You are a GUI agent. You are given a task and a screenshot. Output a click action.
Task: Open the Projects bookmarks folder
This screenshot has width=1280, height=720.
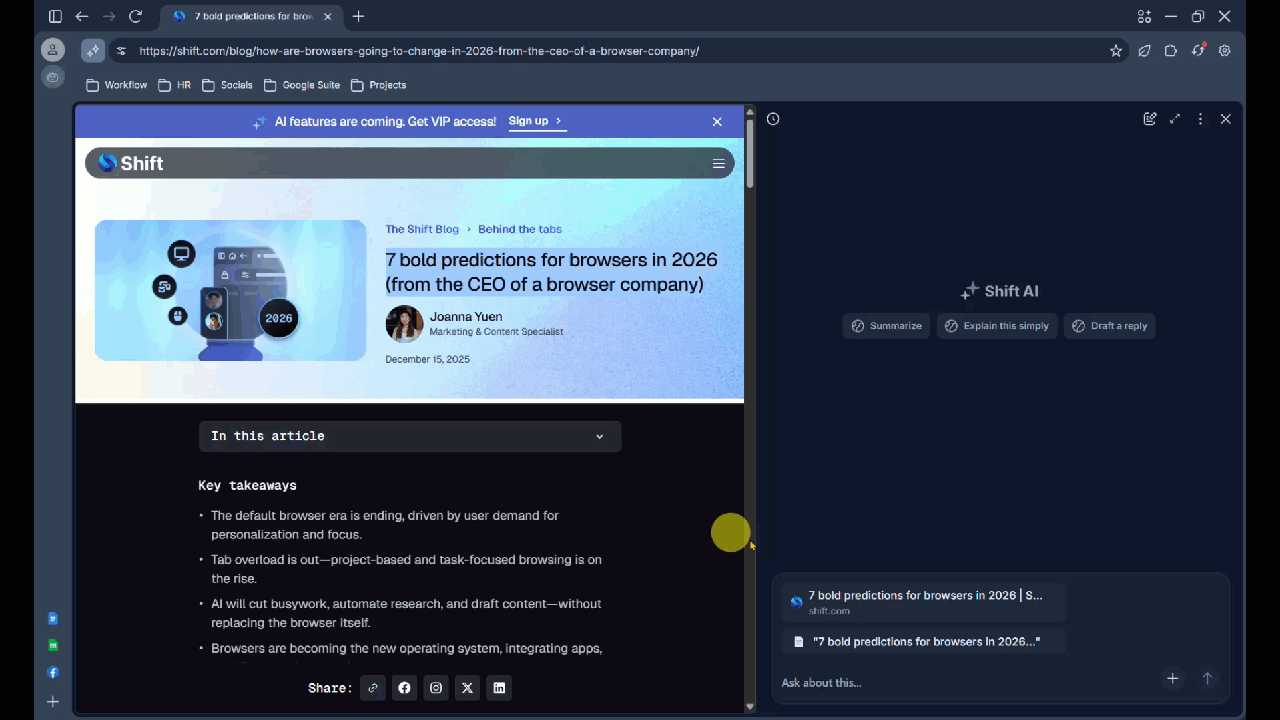[378, 85]
